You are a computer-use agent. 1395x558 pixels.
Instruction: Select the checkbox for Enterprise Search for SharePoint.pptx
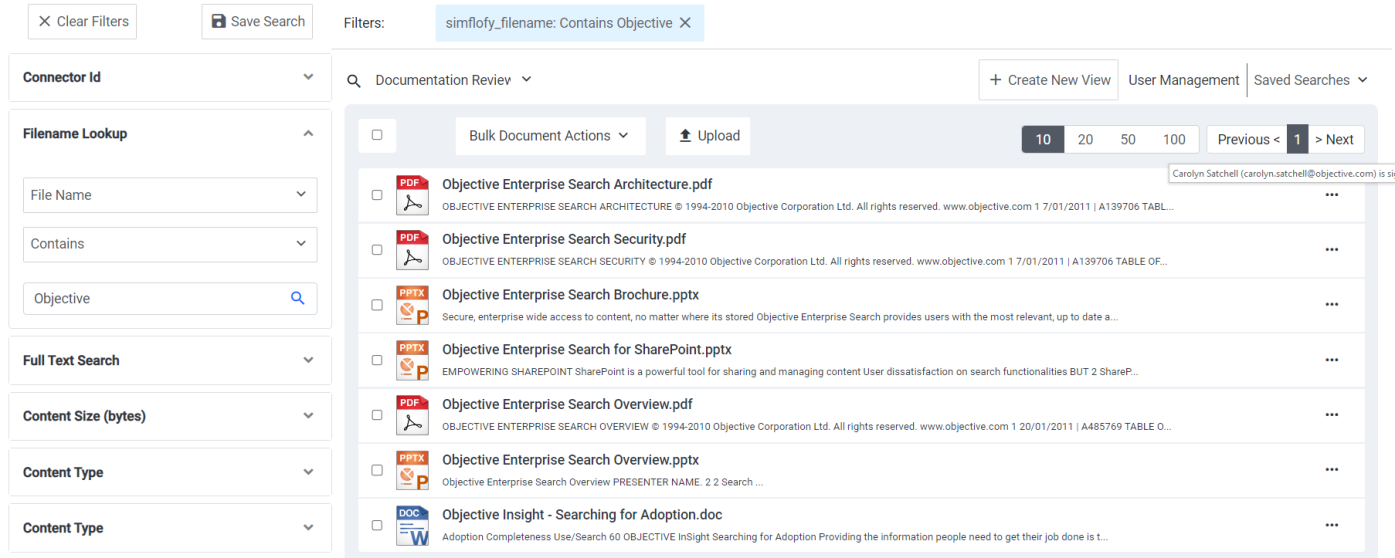pyautogui.click(x=377, y=360)
